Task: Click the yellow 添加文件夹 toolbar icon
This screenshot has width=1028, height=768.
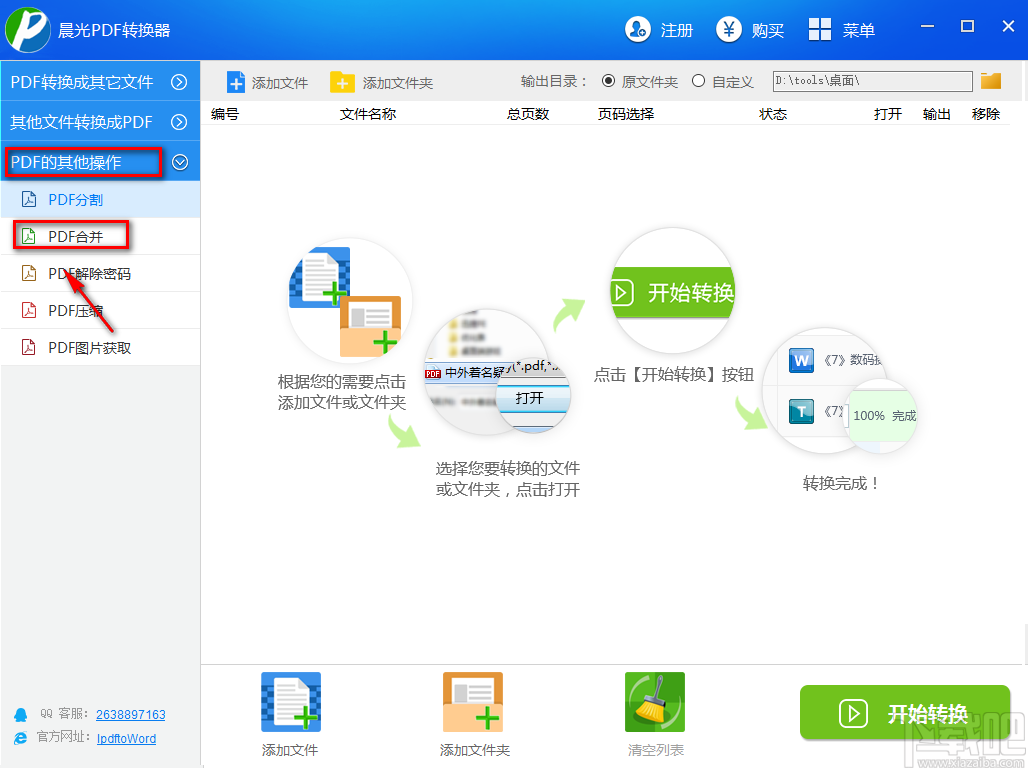Action: tap(342, 82)
